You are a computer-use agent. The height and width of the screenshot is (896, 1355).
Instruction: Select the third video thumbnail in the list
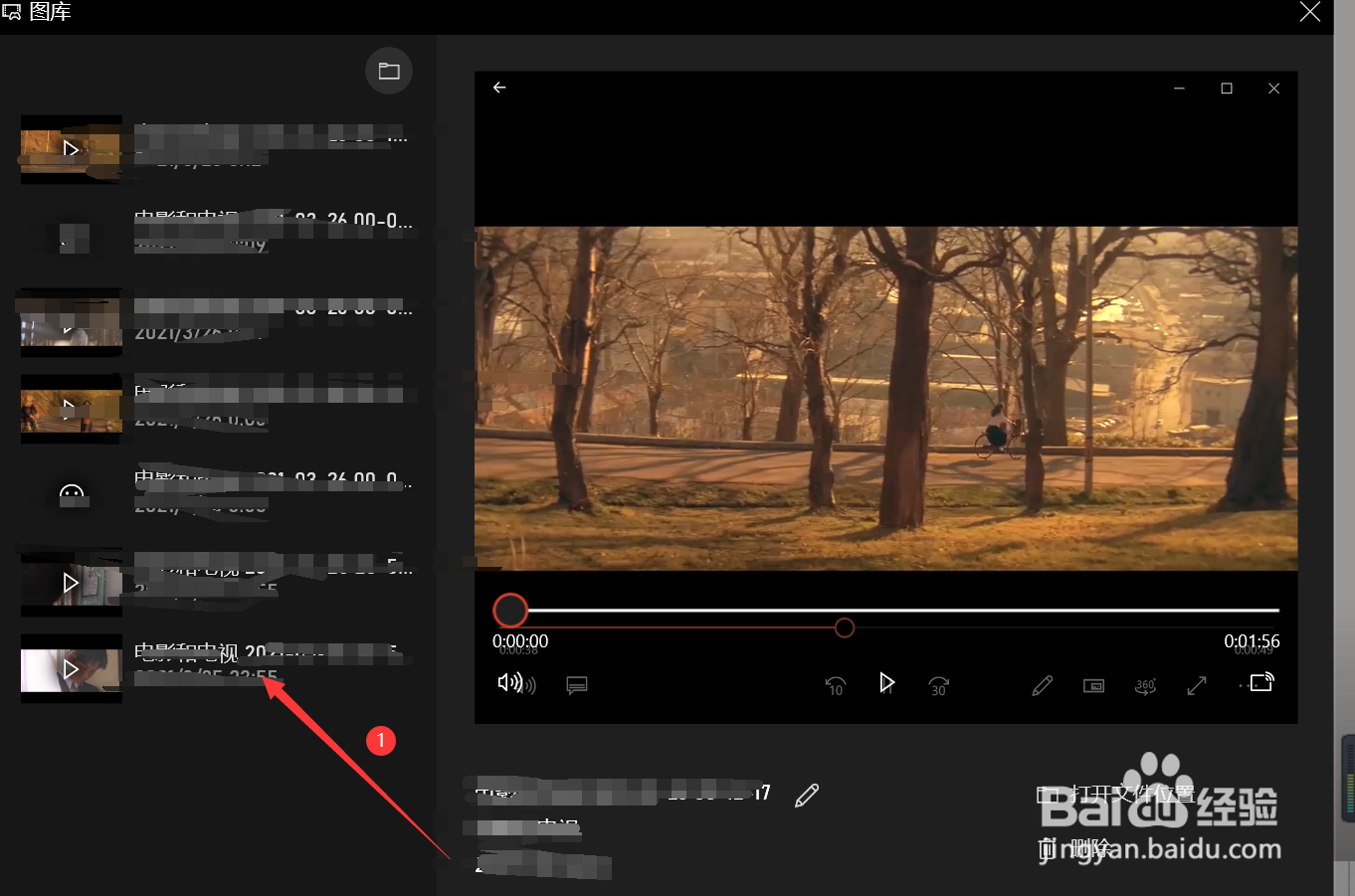coord(72,323)
